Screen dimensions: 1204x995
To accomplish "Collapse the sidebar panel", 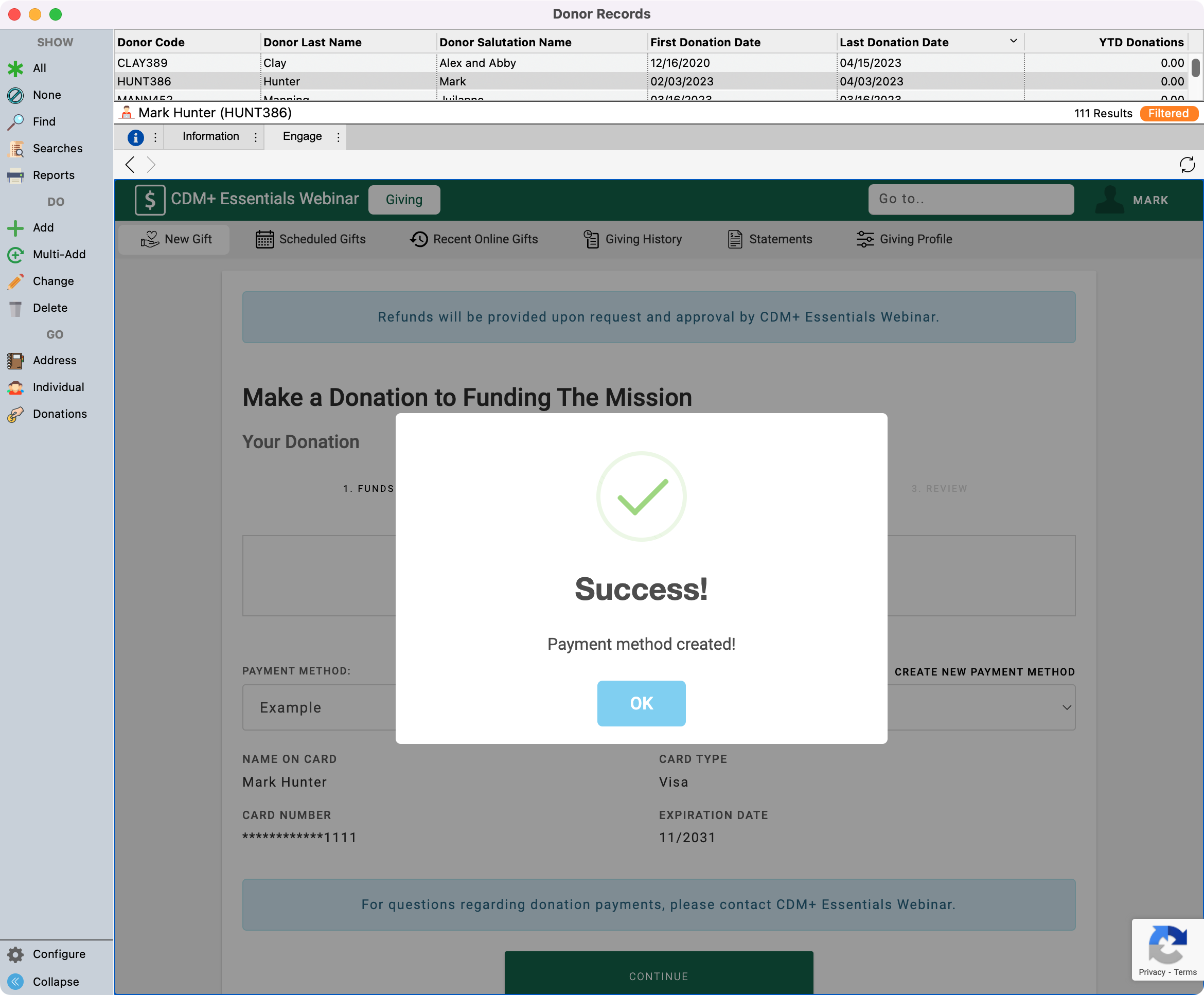I will pyautogui.click(x=15, y=982).
